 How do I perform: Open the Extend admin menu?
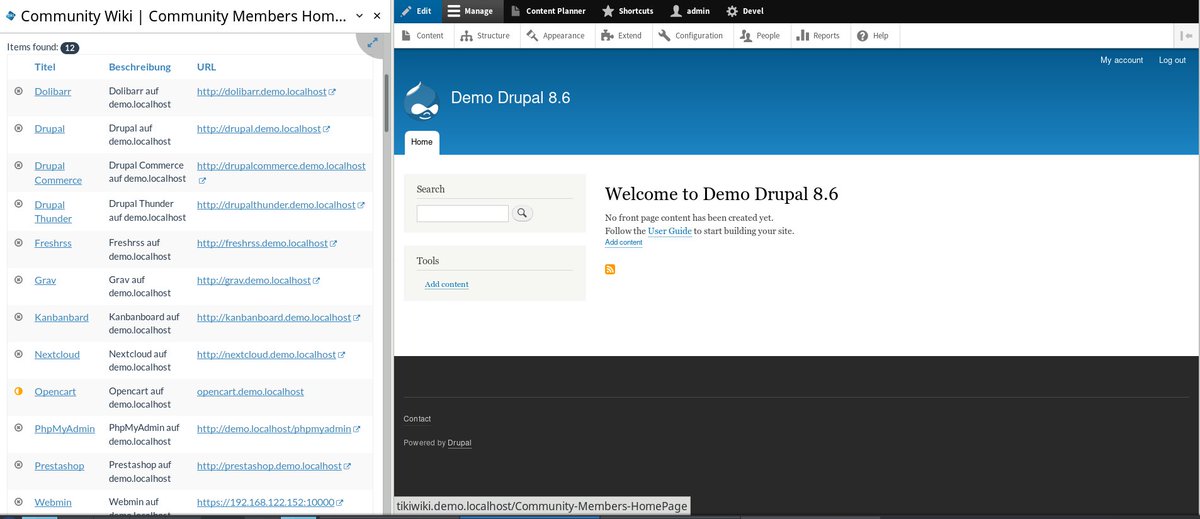(x=622, y=35)
